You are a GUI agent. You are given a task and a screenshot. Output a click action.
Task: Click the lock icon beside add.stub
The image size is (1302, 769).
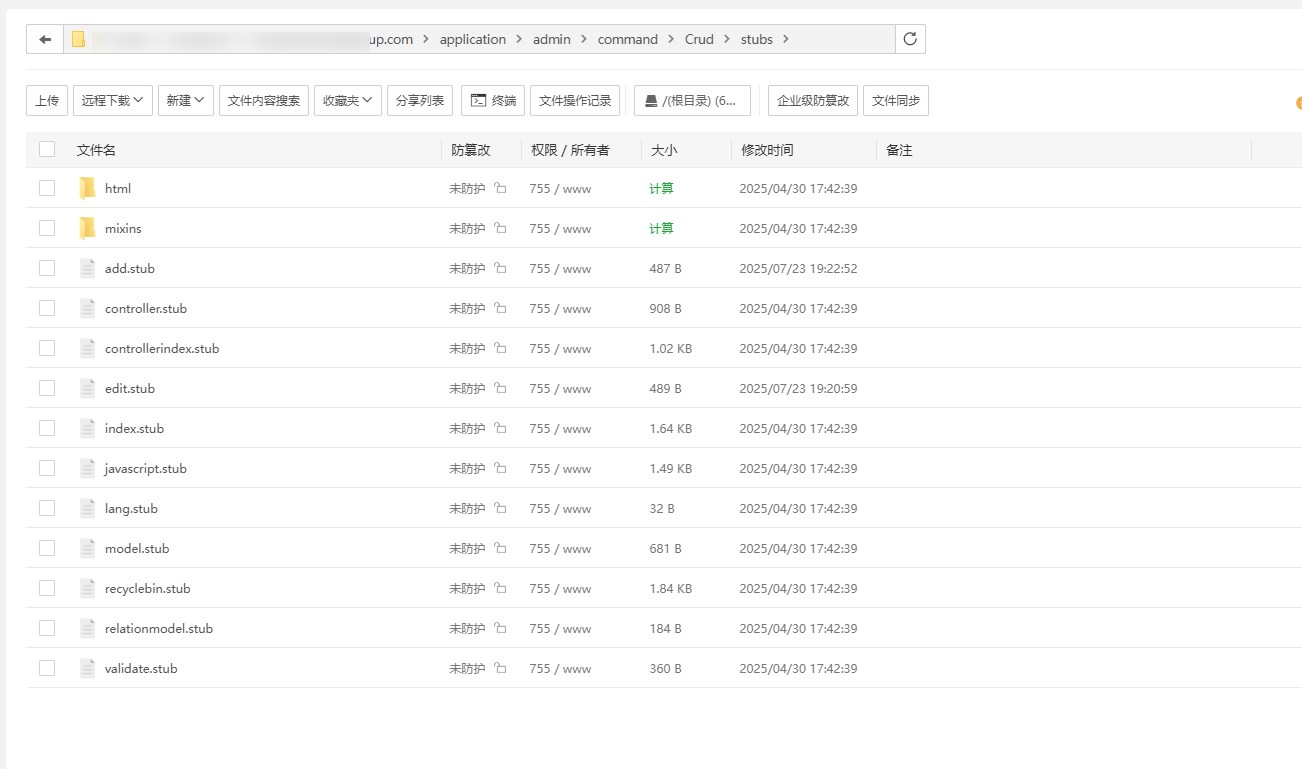(500, 268)
